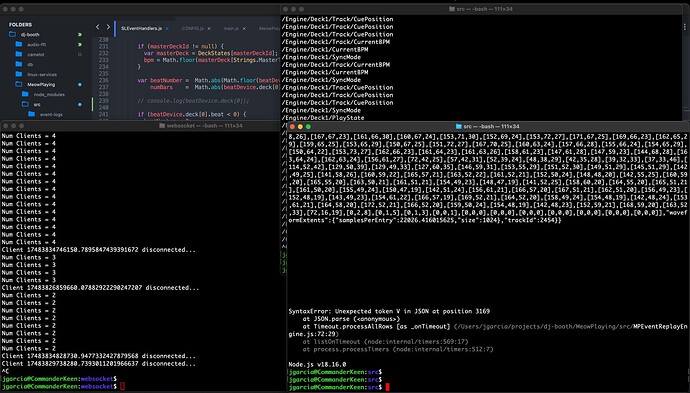Minimize the front src terminal window

(300, 127)
